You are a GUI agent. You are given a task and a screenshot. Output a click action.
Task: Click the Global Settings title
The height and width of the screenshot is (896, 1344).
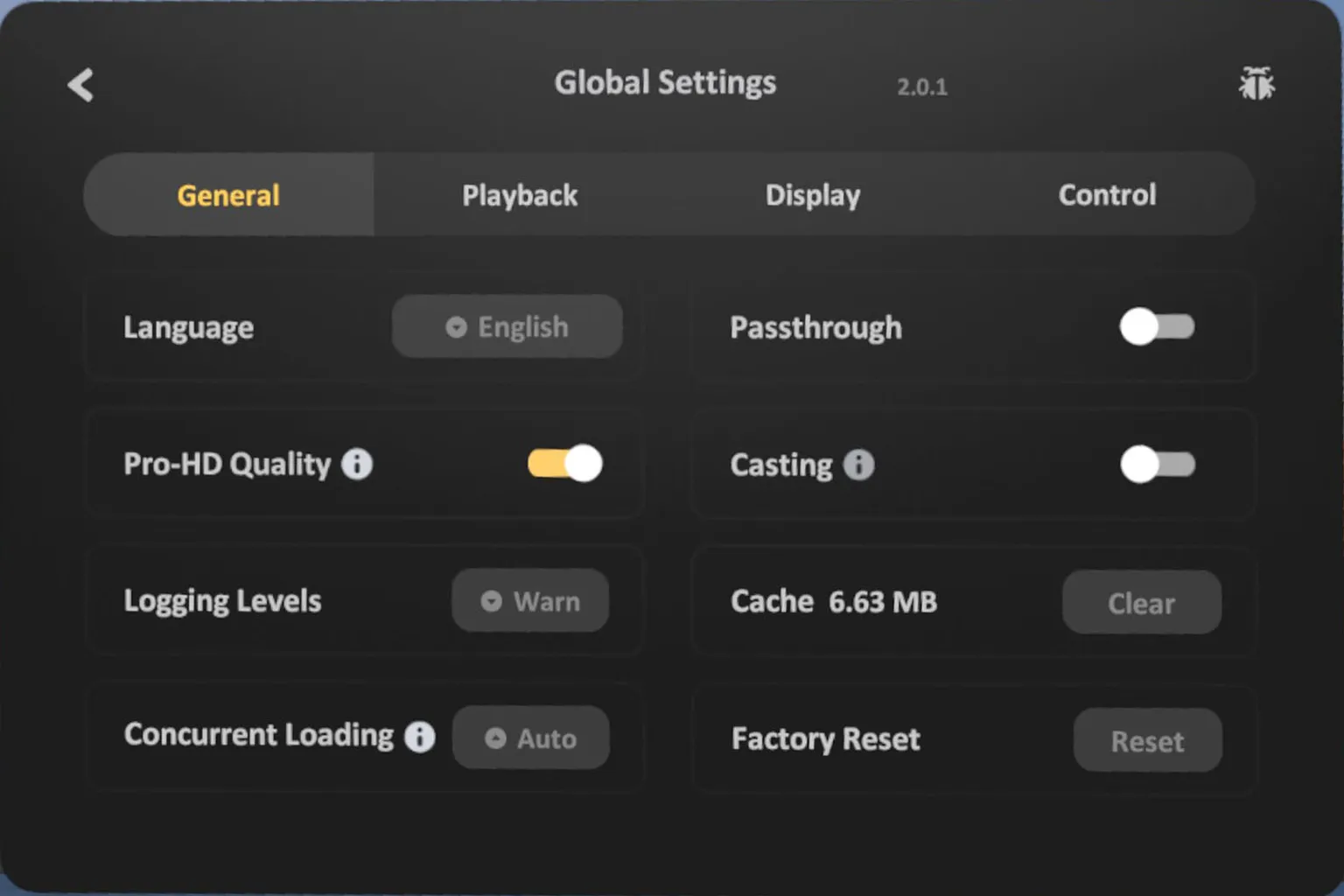(x=665, y=83)
